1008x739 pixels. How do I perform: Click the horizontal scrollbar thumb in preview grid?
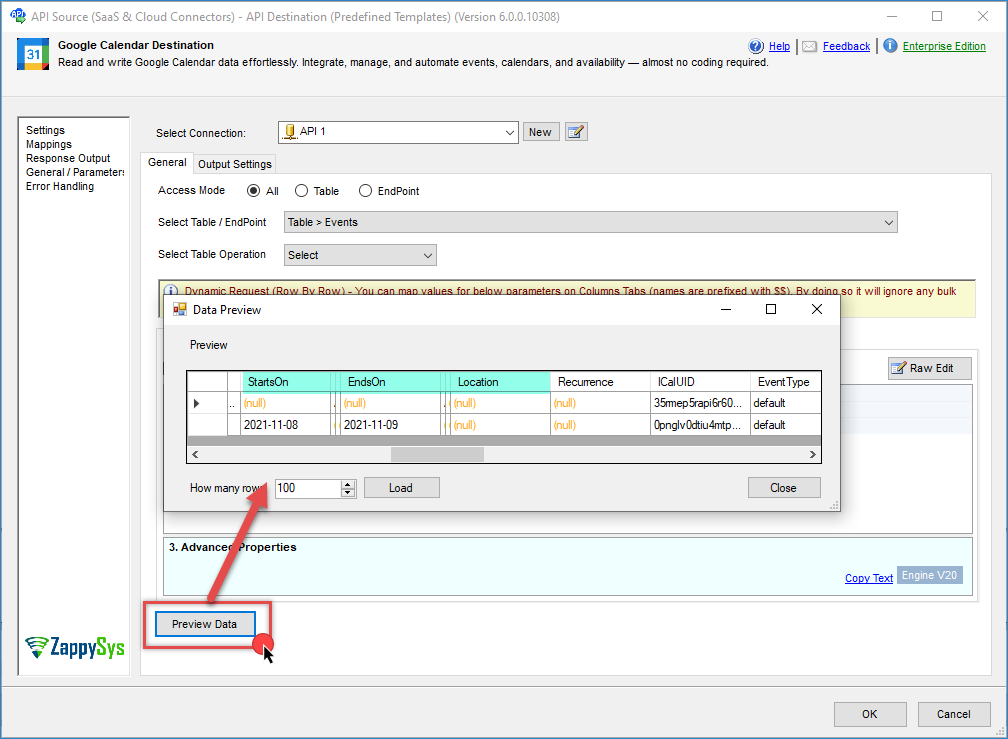[437, 454]
